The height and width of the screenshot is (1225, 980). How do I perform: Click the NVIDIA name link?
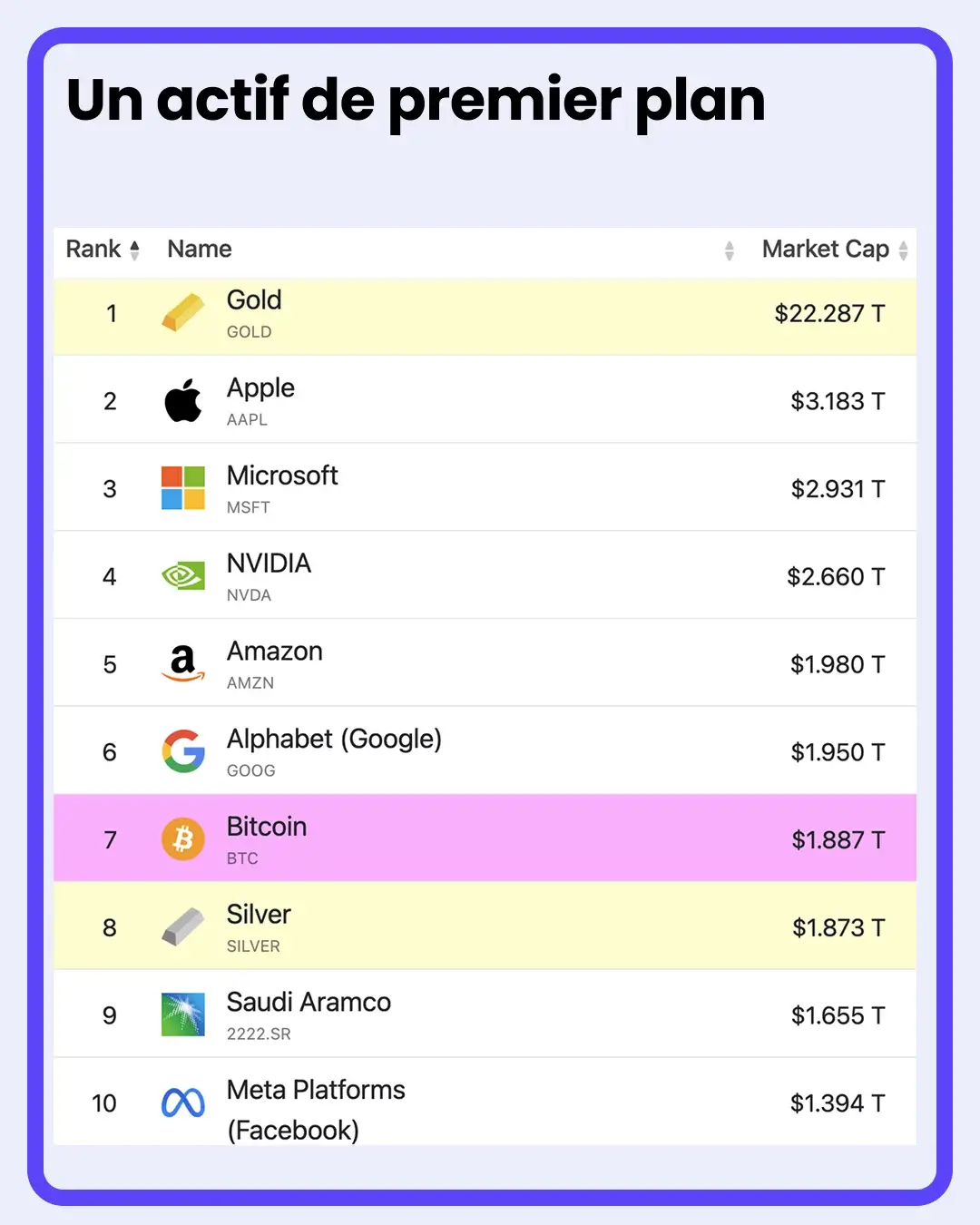pyautogui.click(x=269, y=563)
